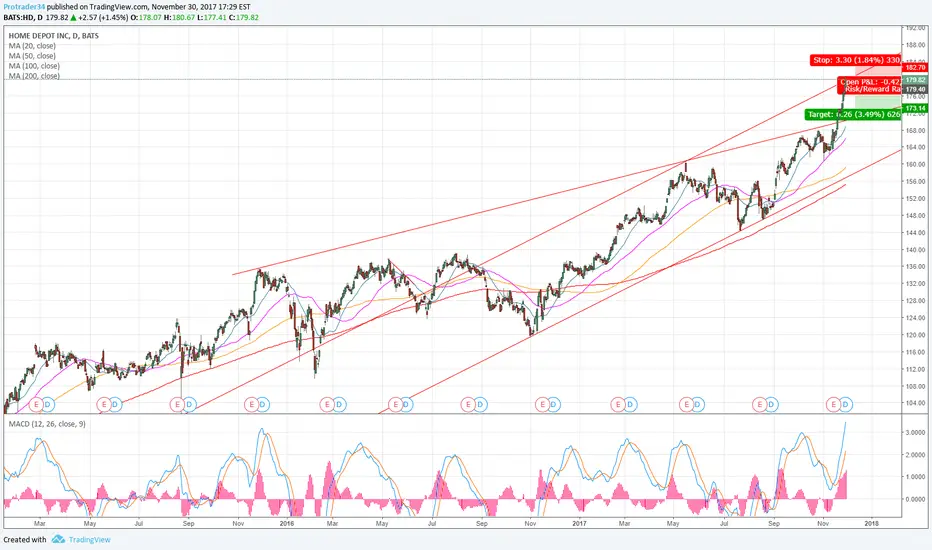This screenshot has width=932, height=550.
Task: Click the +2.57 (+1.45%) change value
Action: coord(103,18)
